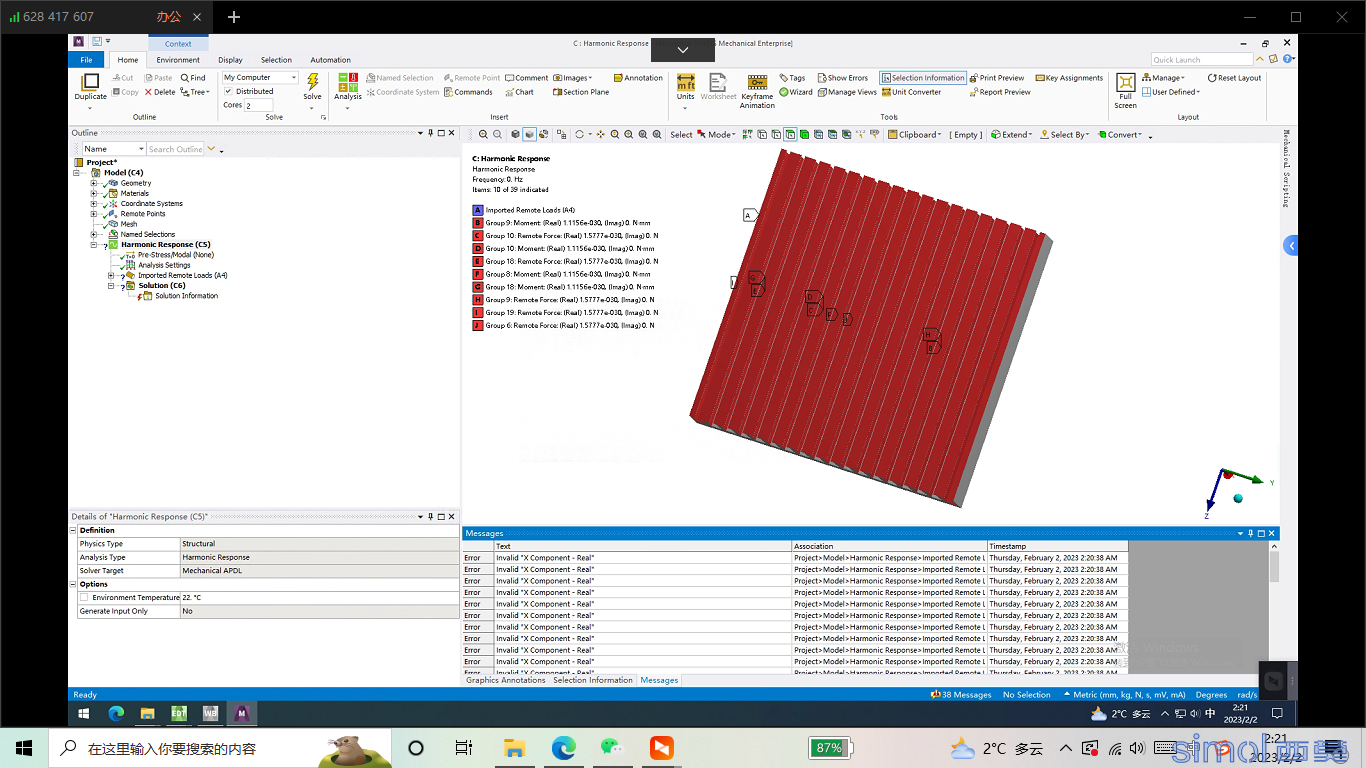
Task: Select Named Selections in the tree
Action: 147,234
